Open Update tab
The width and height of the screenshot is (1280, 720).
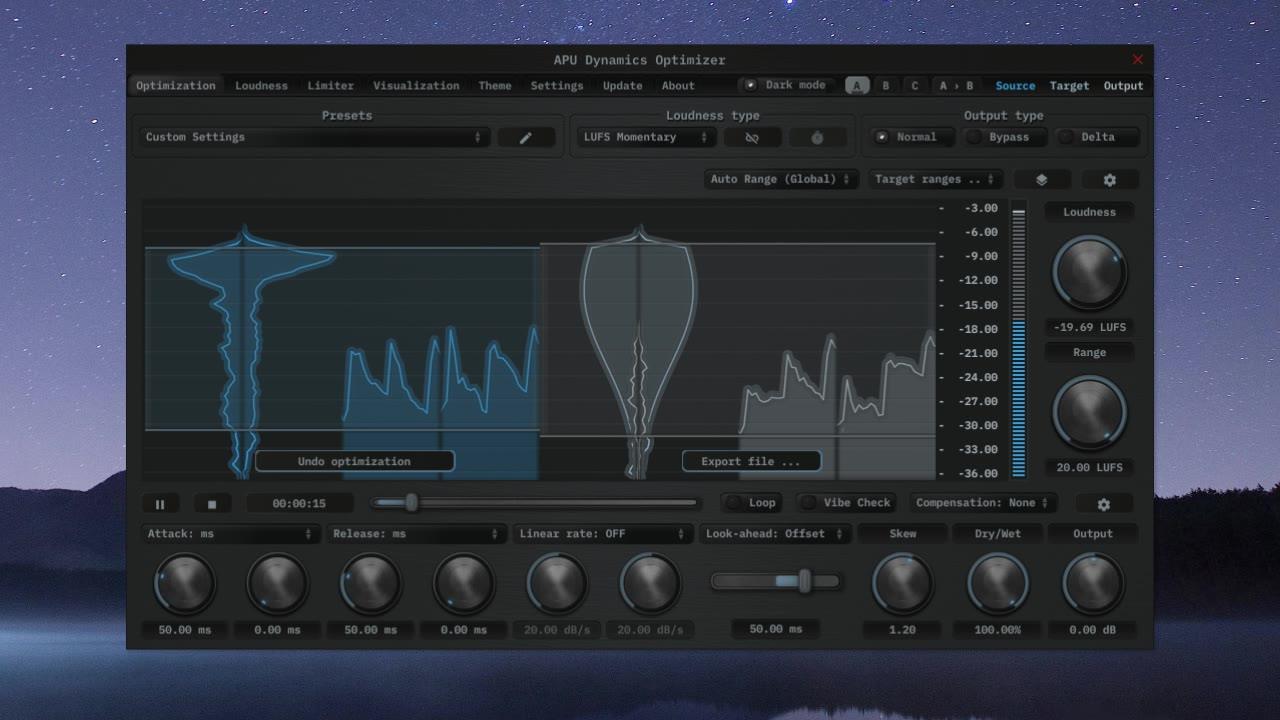622,86
